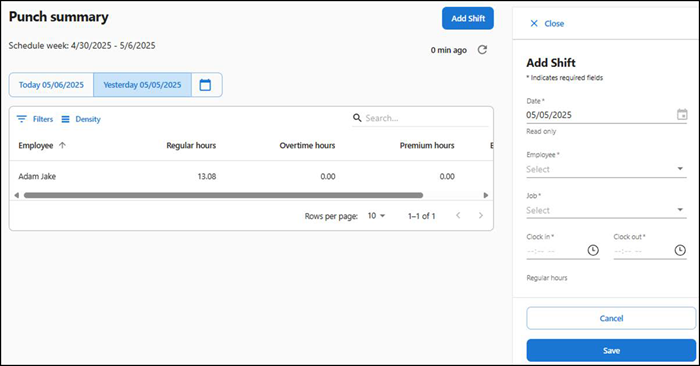Click the calendar icon in the Date field
This screenshot has height=366, width=700.
[x=682, y=114]
